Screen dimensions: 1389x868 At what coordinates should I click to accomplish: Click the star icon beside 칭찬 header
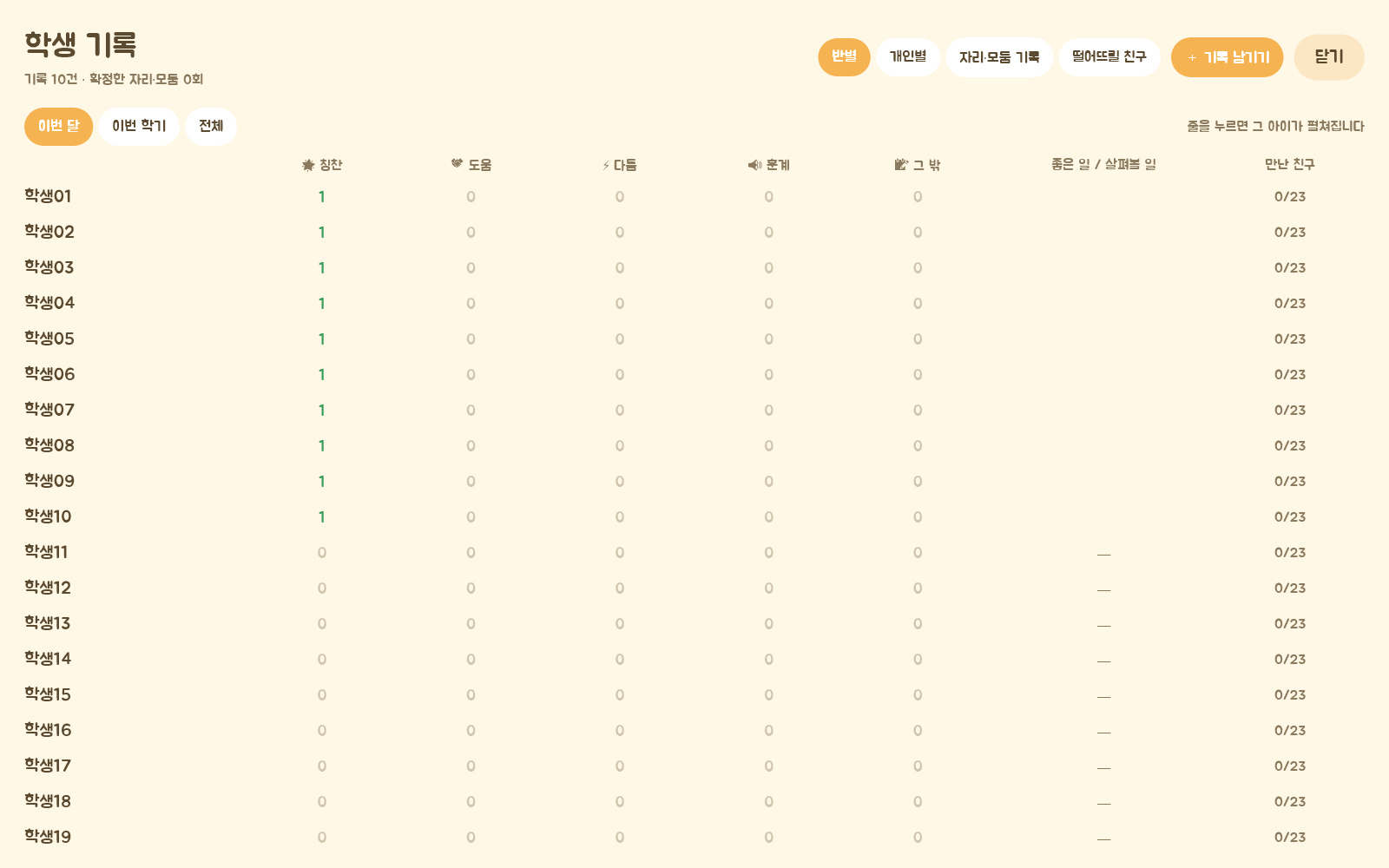tap(307, 165)
